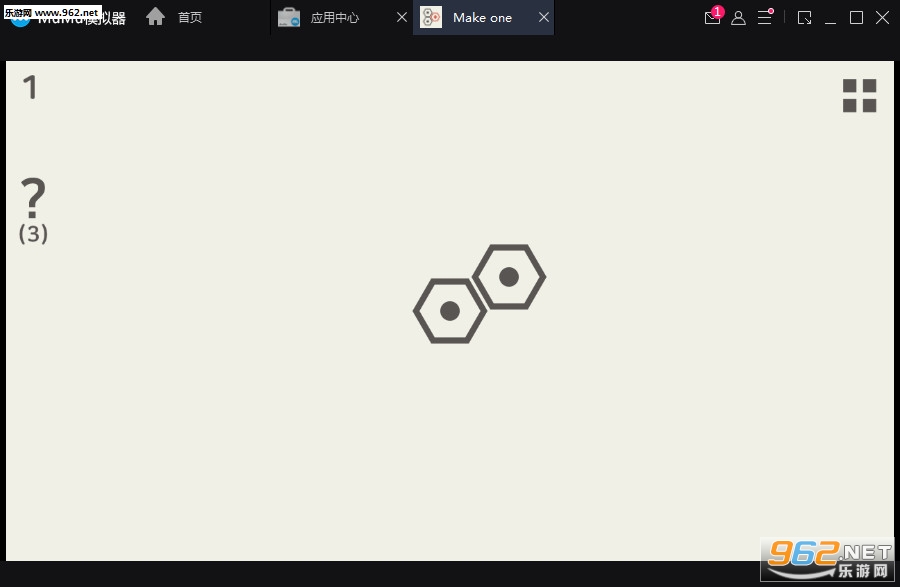The width and height of the screenshot is (900, 587).
Task: Close the 应用中心 tab
Action: pos(402,17)
